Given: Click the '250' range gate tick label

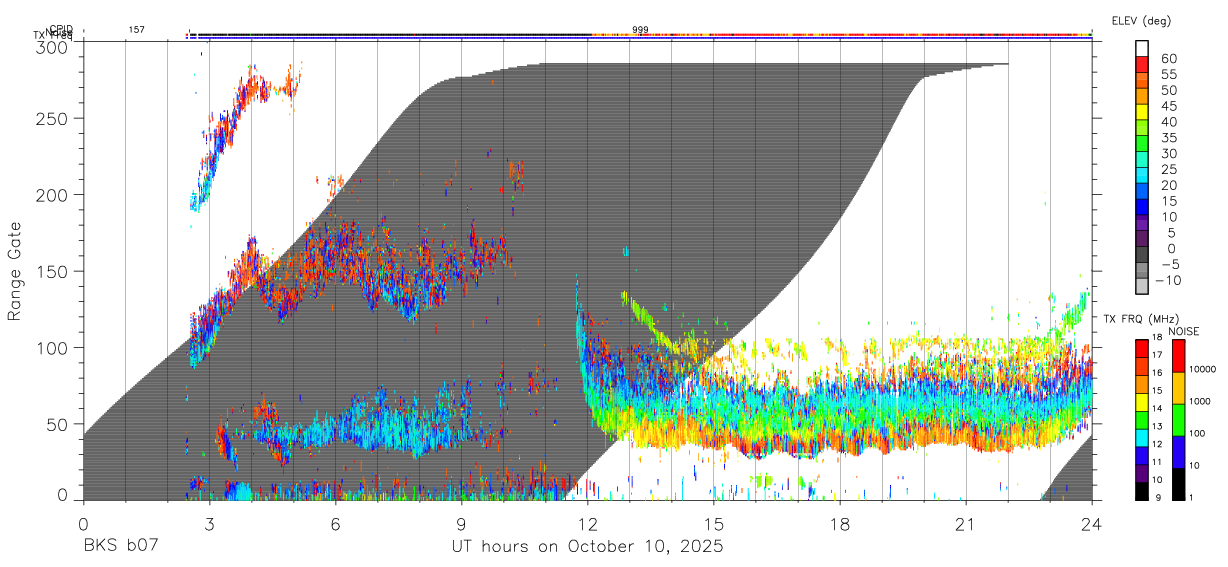Looking at the screenshot, I should point(52,118).
